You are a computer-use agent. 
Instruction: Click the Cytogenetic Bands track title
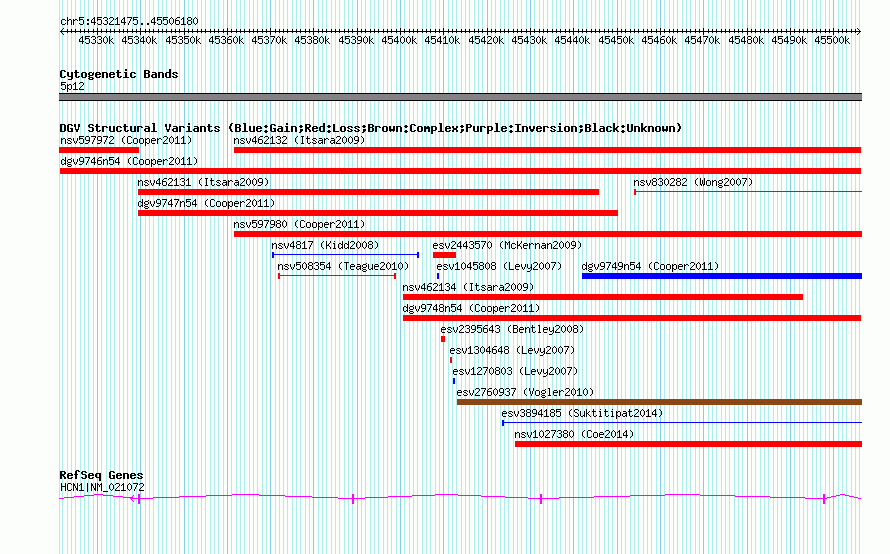[x=119, y=74]
